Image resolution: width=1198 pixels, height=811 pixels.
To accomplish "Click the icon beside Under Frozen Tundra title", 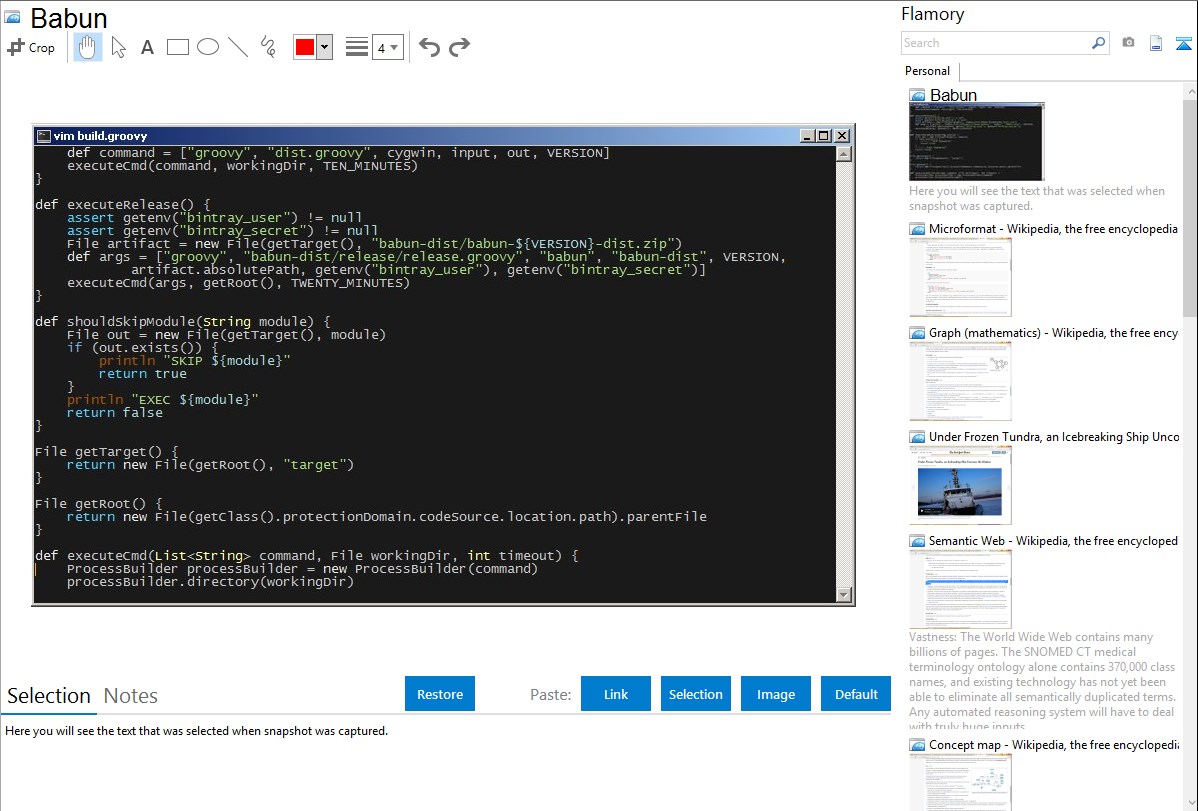I will click(x=917, y=436).
